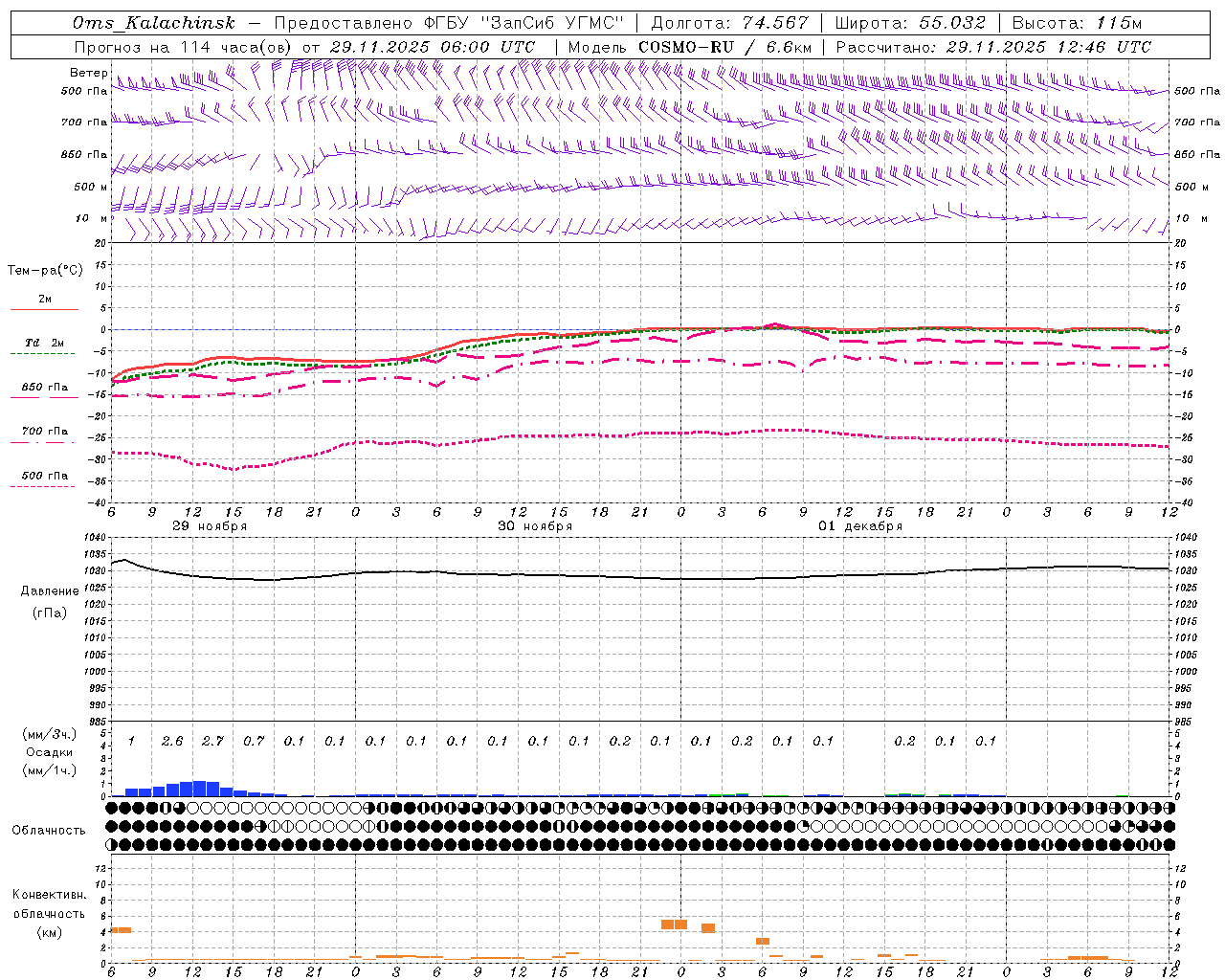Click the Высота: 115м value

point(1077,24)
